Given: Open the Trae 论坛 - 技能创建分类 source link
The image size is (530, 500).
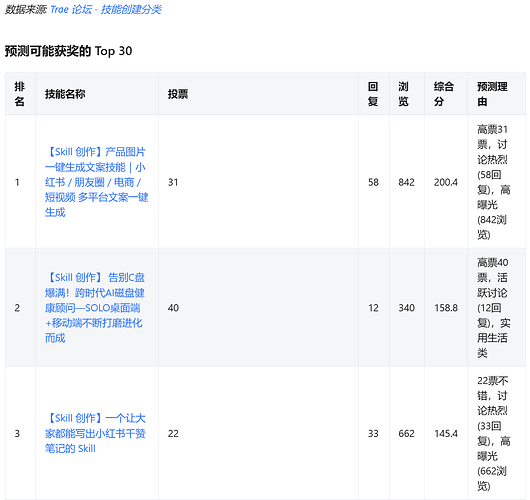Looking at the screenshot, I should click(x=106, y=9).
